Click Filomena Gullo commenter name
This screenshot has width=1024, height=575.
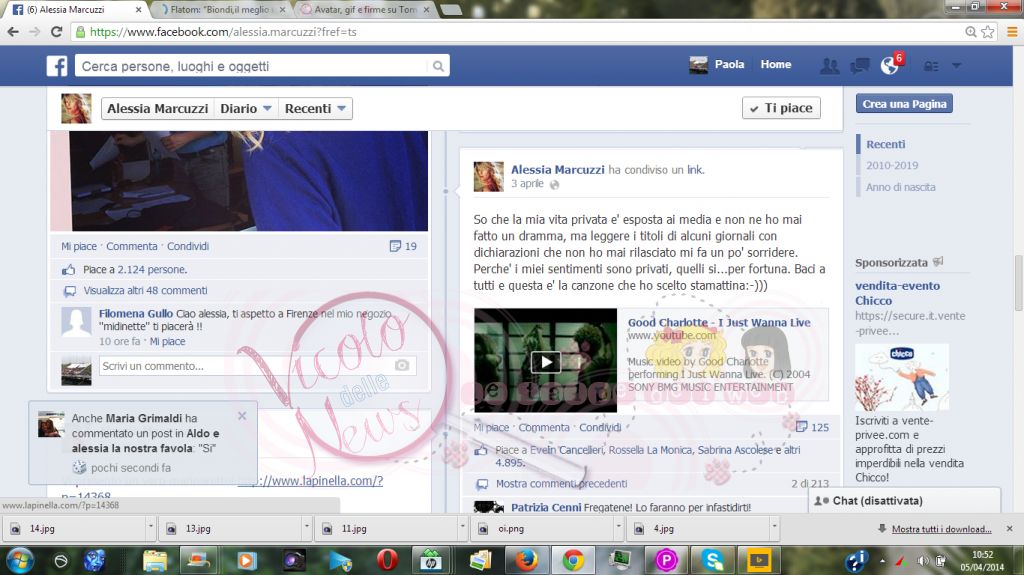click(136, 314)
